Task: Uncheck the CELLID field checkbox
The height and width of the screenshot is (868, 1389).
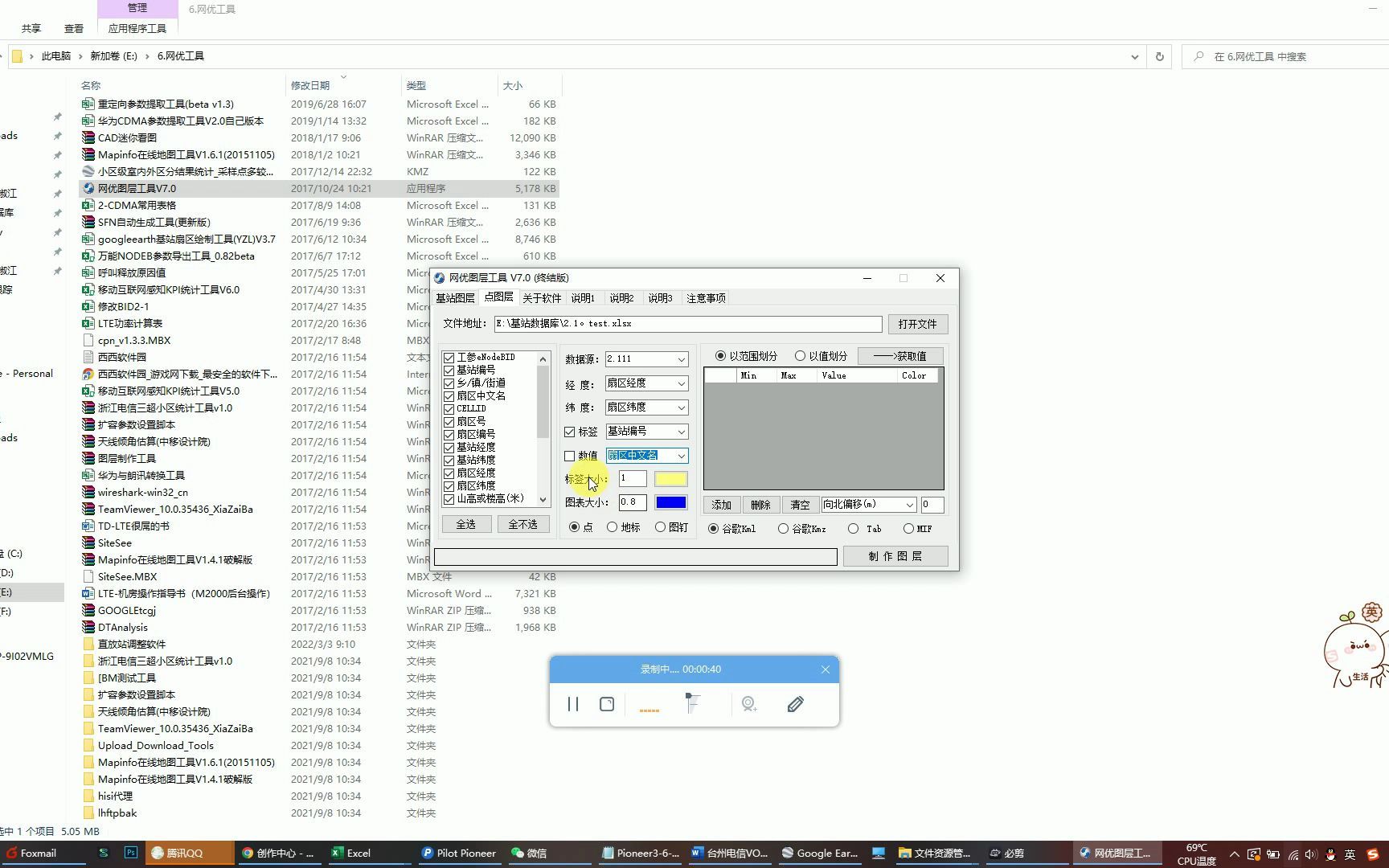Action: pyautogui.click(x=449, y=409)
